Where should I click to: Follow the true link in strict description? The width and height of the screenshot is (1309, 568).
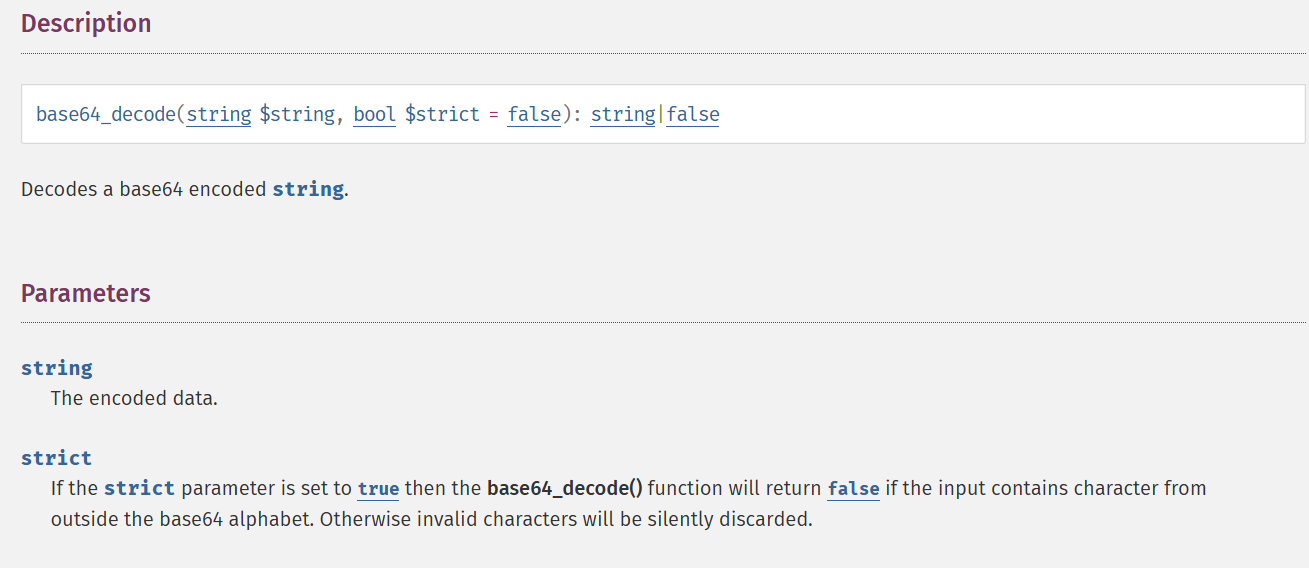tap(378, 489)
